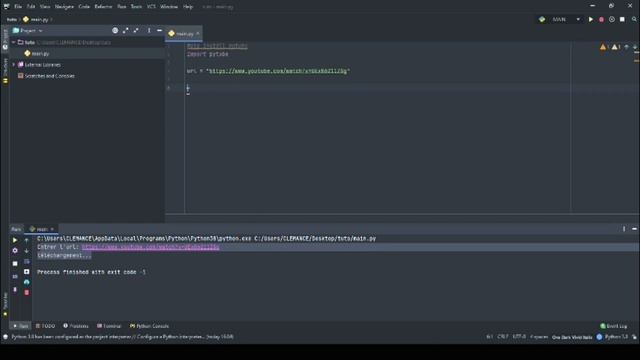640x360 pixels.
Task: Click main.py in the breadcrumb bar
Action: 36,19
